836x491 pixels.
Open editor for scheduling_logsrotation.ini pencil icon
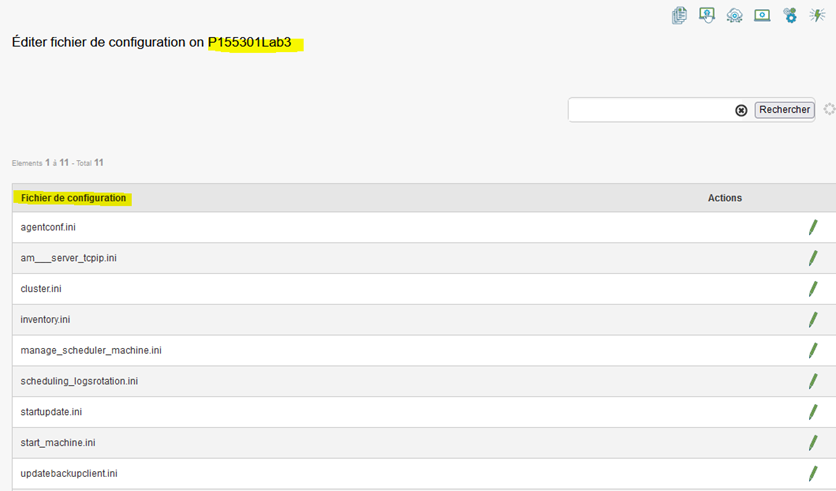pyautogui.click(x=813, y=381)
